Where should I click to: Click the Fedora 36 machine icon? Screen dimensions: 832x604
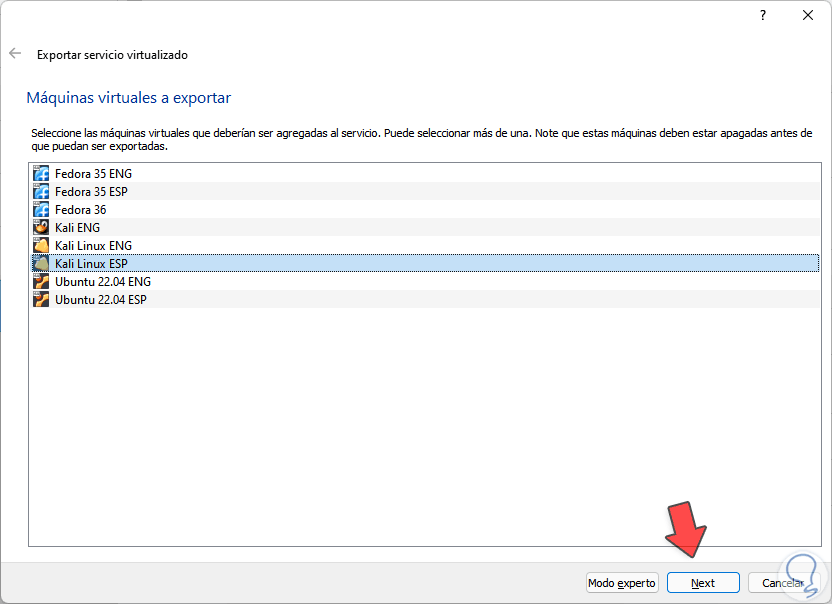[41, 210]
